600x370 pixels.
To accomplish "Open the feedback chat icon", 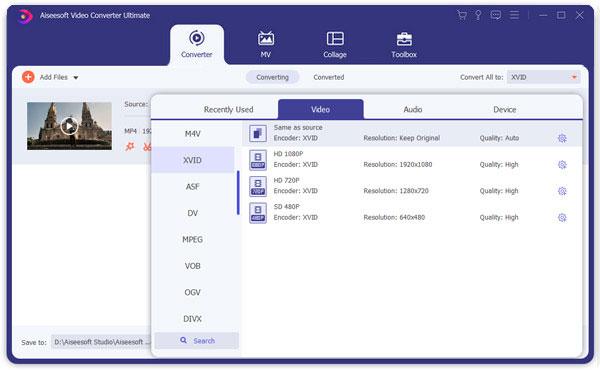I will 496,15.
